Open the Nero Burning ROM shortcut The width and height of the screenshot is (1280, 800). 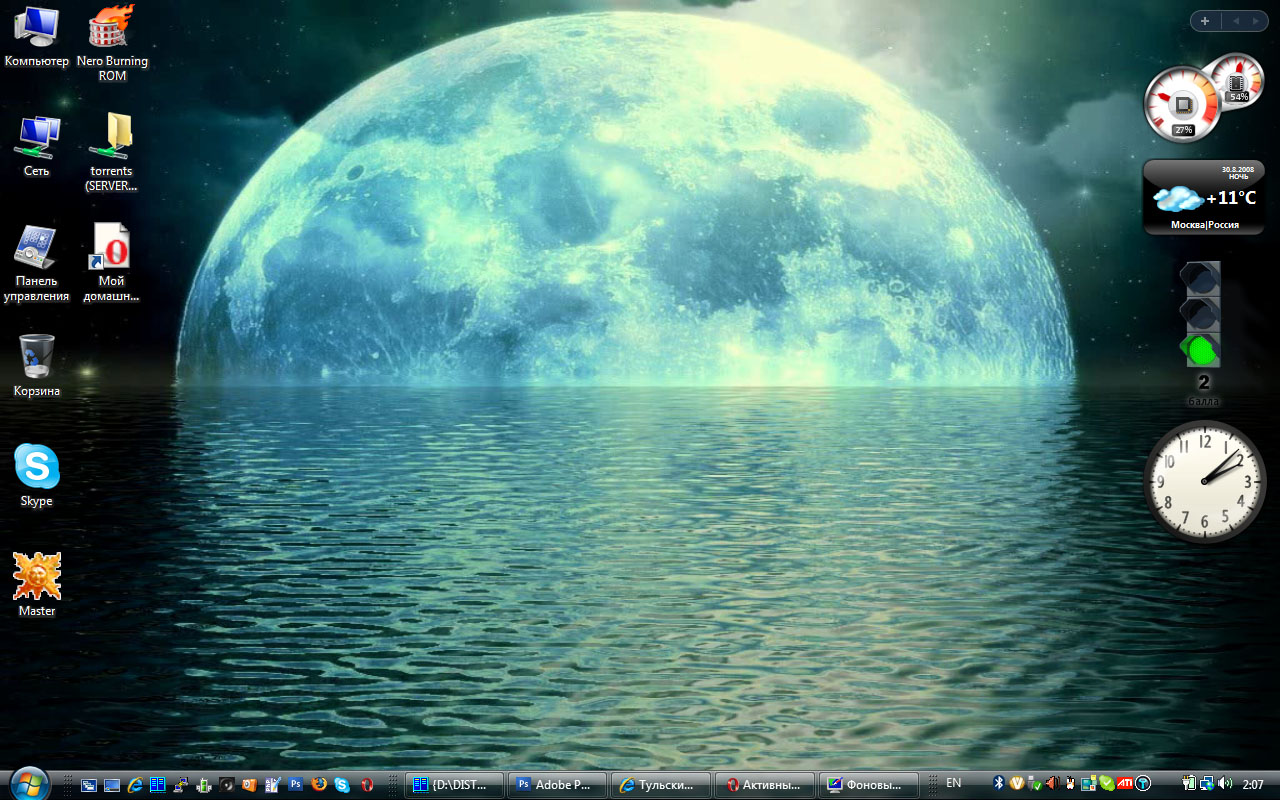tap(112, 42)
